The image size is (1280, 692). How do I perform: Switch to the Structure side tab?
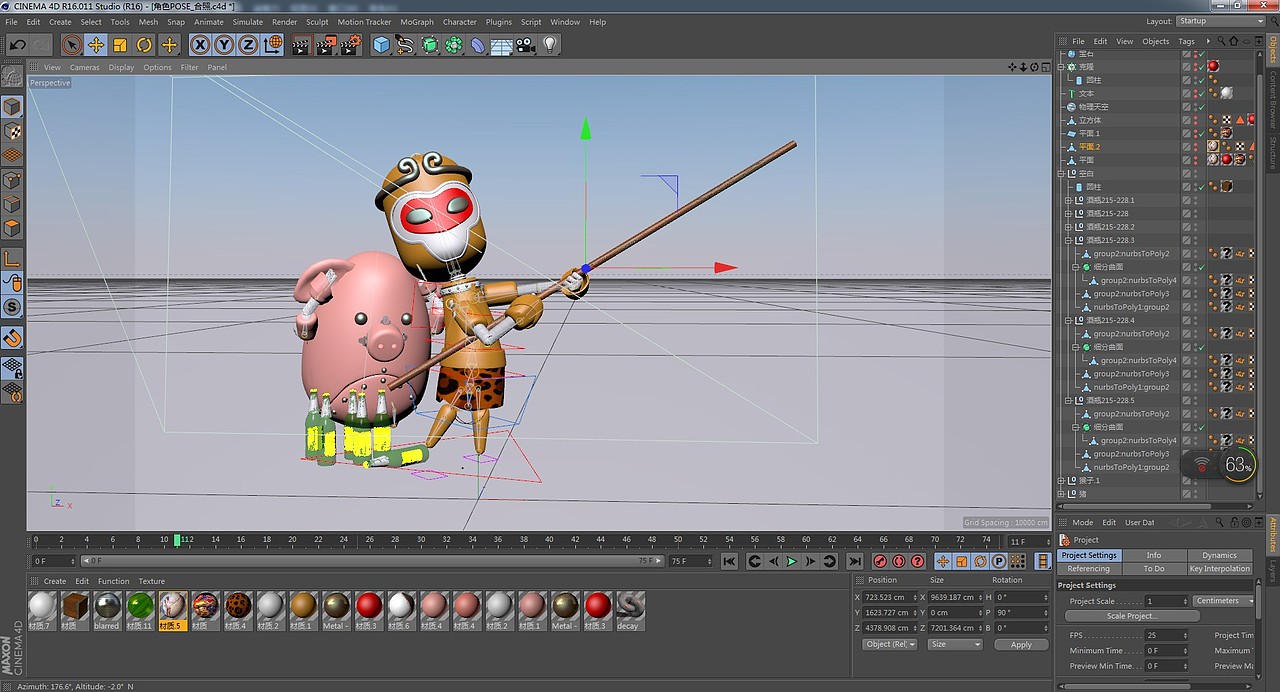1273,152
